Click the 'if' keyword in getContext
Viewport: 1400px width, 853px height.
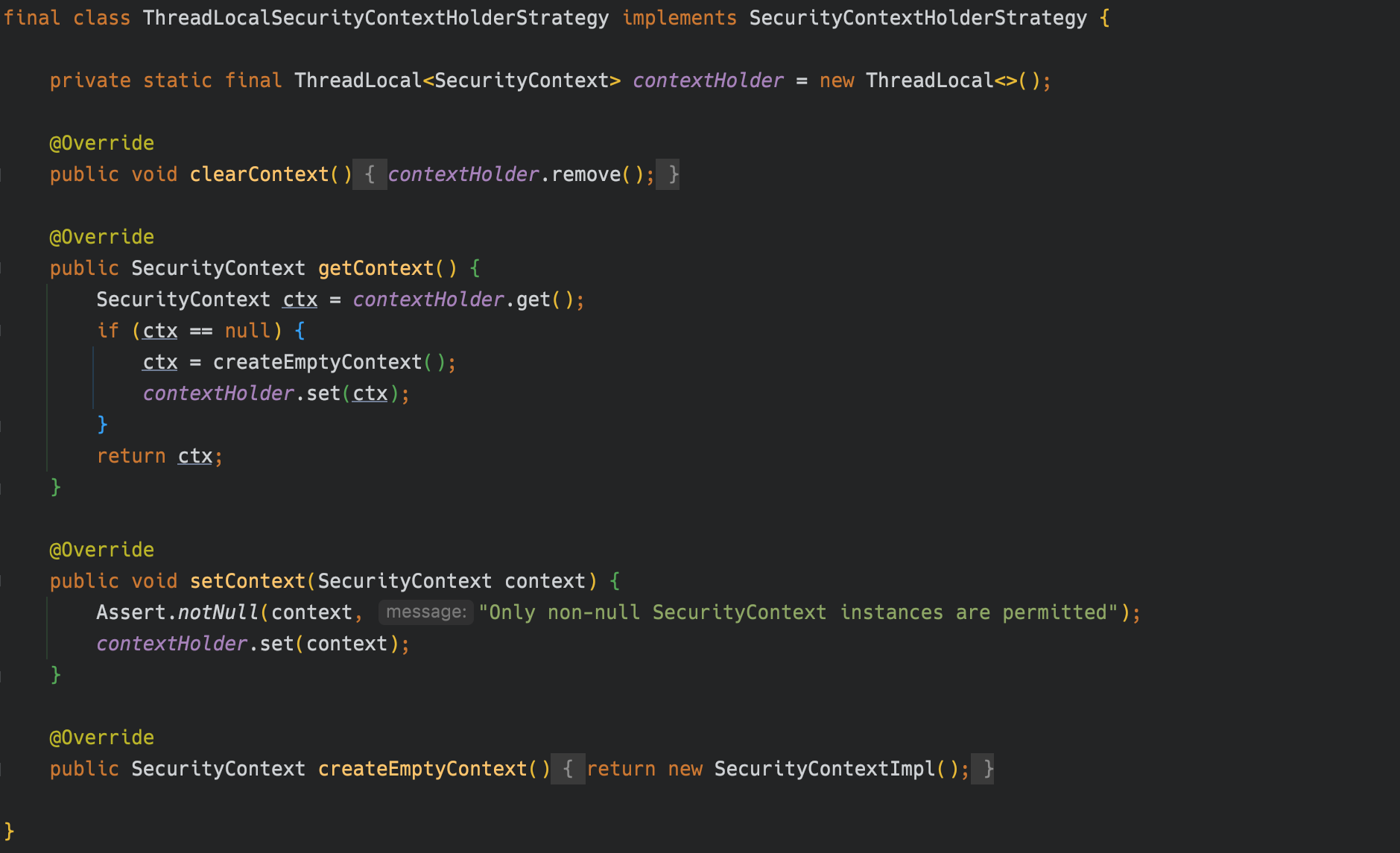(108, 331)
